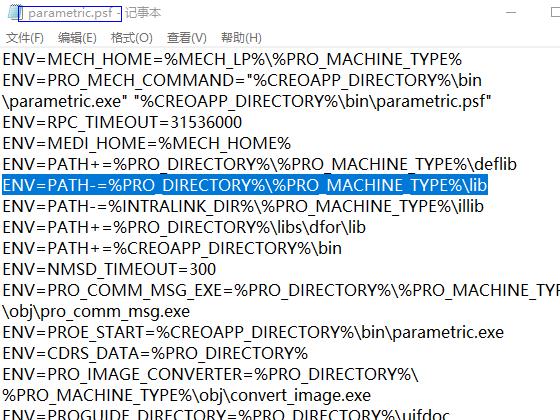Image resolution: width=560 pixels, height=420 pixels.
Task: Click the Notepad icon in title bar
Action: point(14,13)
